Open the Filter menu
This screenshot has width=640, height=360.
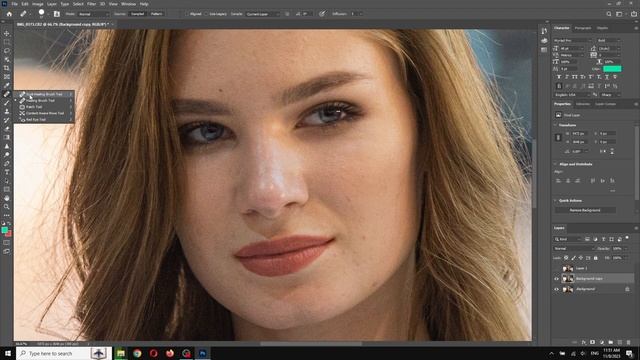coord(91,4)
